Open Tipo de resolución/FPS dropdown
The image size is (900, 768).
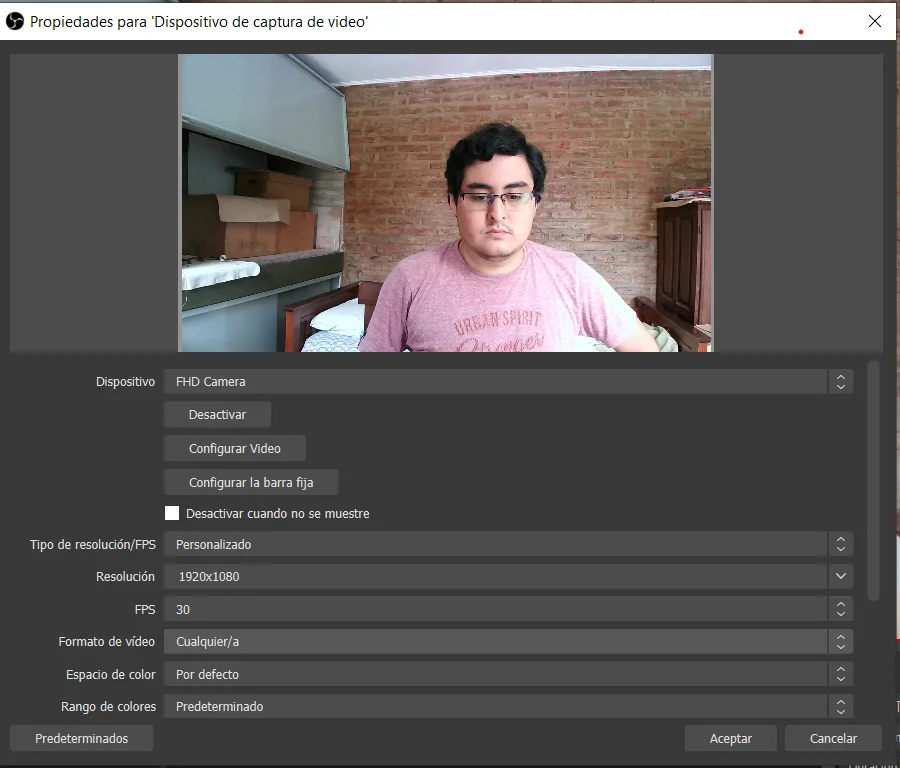496,544
